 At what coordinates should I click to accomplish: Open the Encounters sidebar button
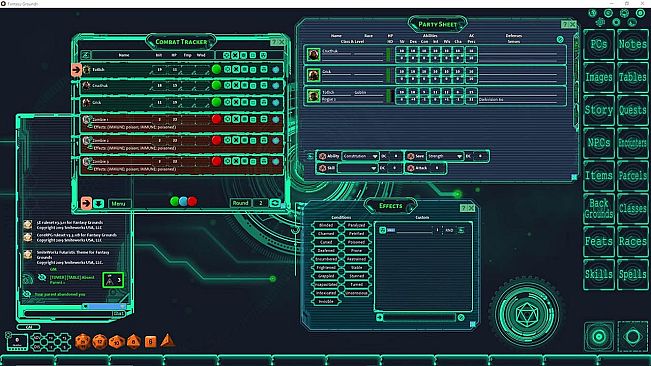[632, 143]
